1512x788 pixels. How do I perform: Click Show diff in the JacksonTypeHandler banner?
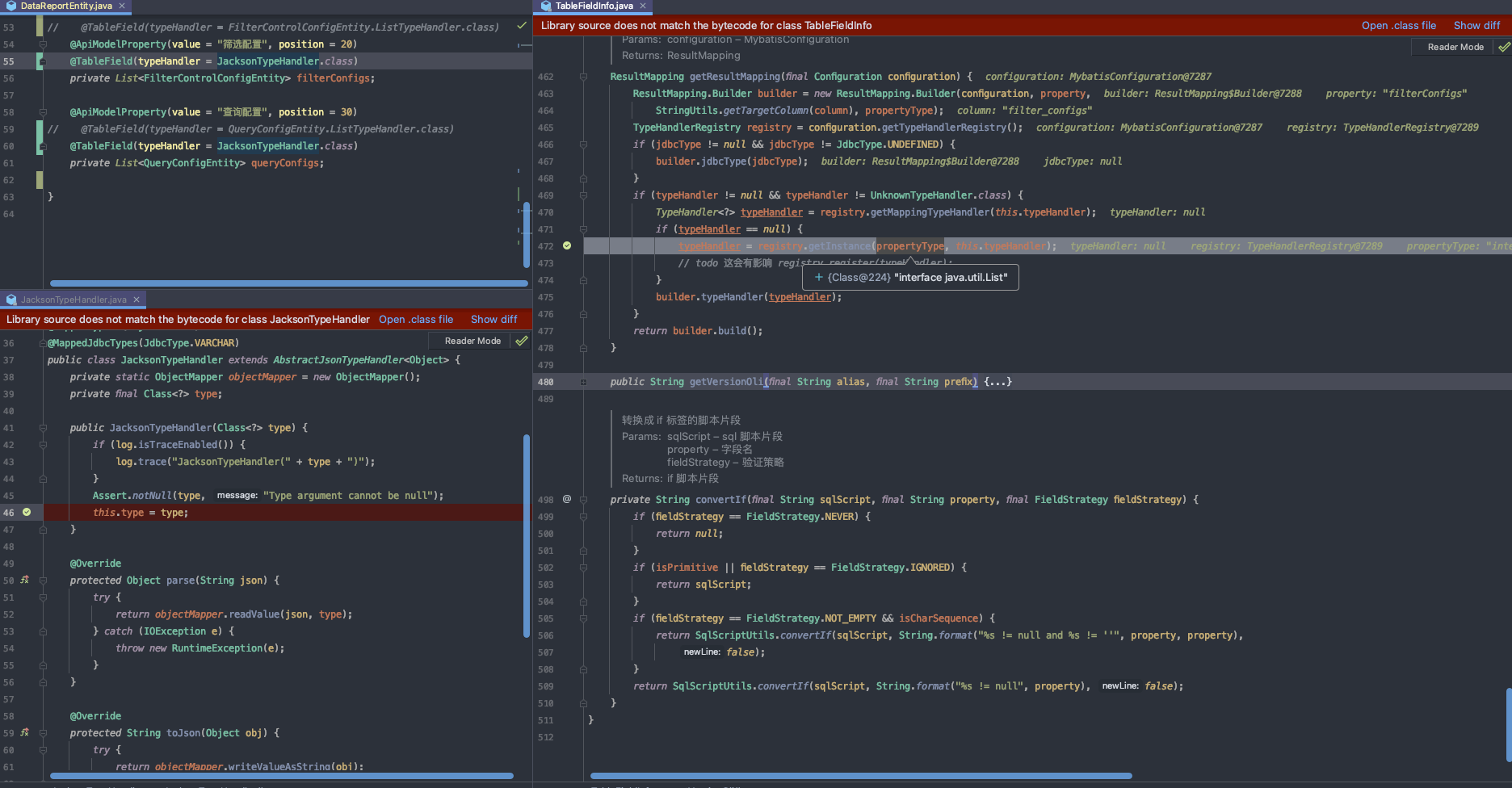point(493,320)
